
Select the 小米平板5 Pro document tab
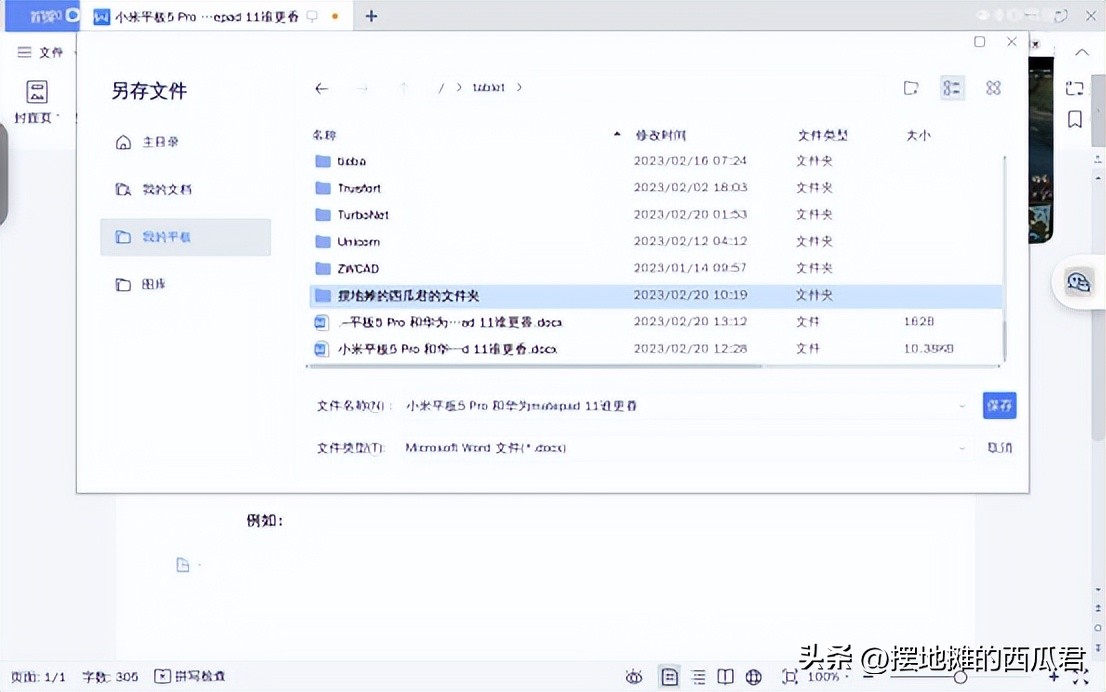[214, 16]
